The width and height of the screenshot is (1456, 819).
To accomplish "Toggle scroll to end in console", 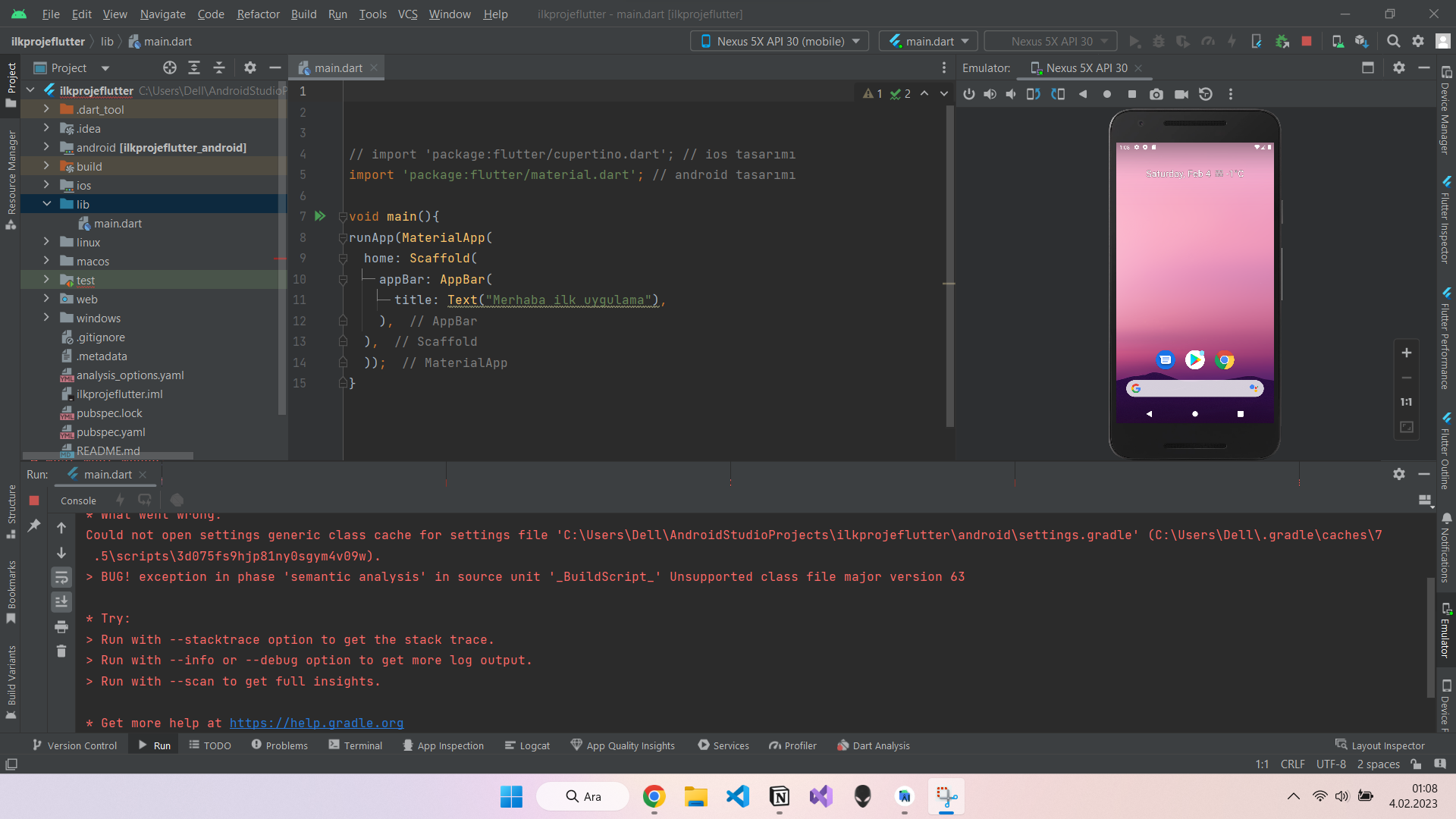I will [61, 602].
